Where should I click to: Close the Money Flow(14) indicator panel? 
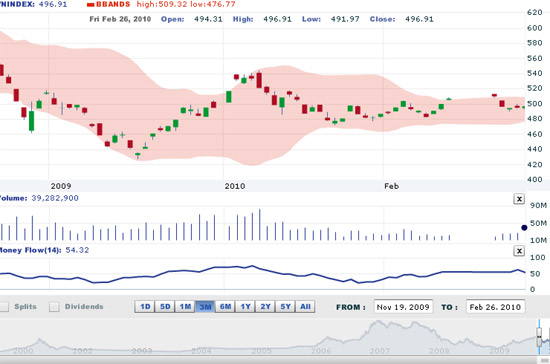(x=519, y=251)
